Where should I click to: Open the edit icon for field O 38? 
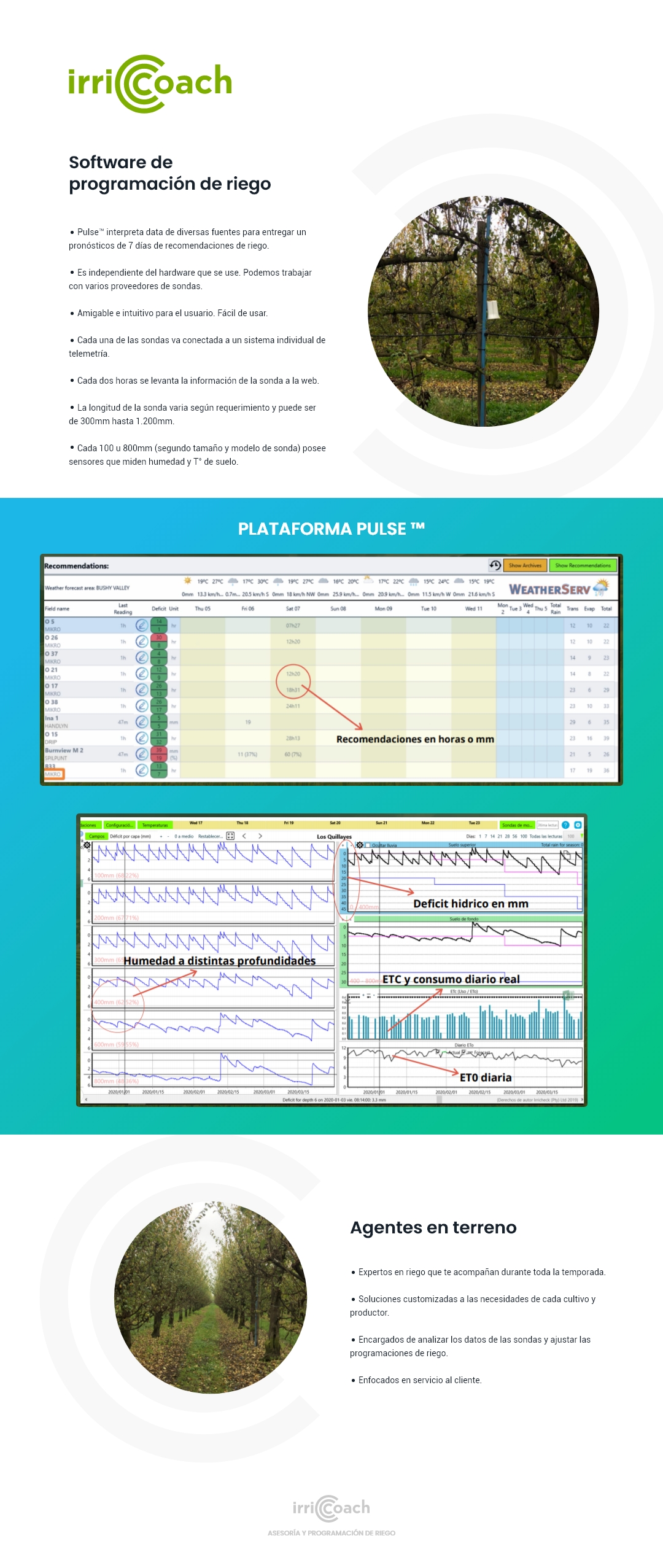tap(142, 705)
